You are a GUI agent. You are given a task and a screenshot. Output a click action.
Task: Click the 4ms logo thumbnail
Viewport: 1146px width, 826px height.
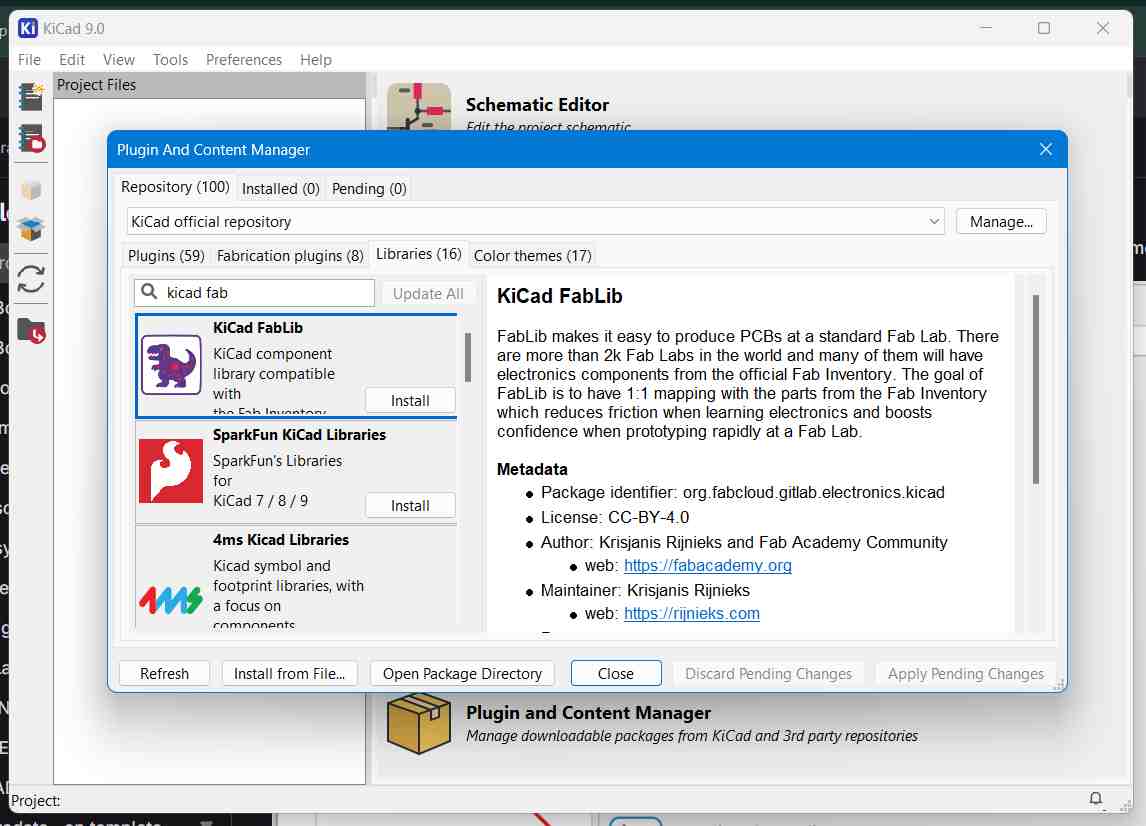coord(171,600)
